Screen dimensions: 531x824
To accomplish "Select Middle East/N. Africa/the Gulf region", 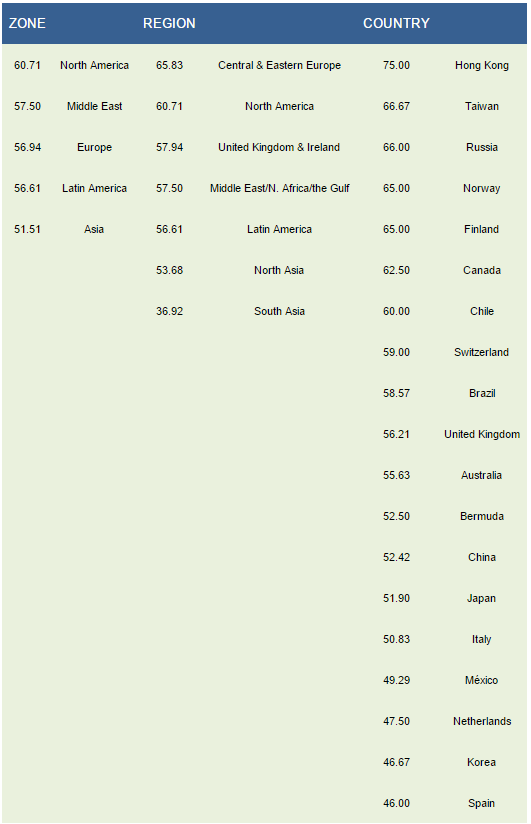I will point(280,188).
